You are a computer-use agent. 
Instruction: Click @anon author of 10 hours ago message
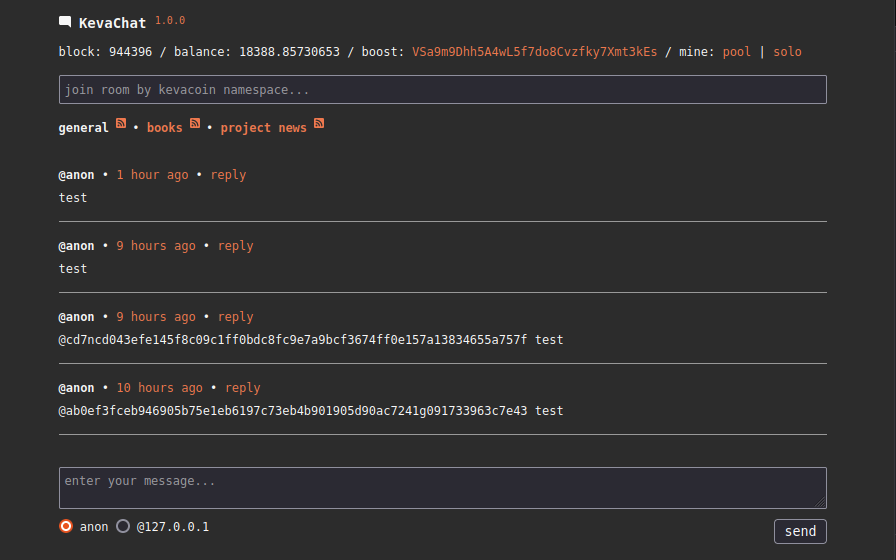77,389
